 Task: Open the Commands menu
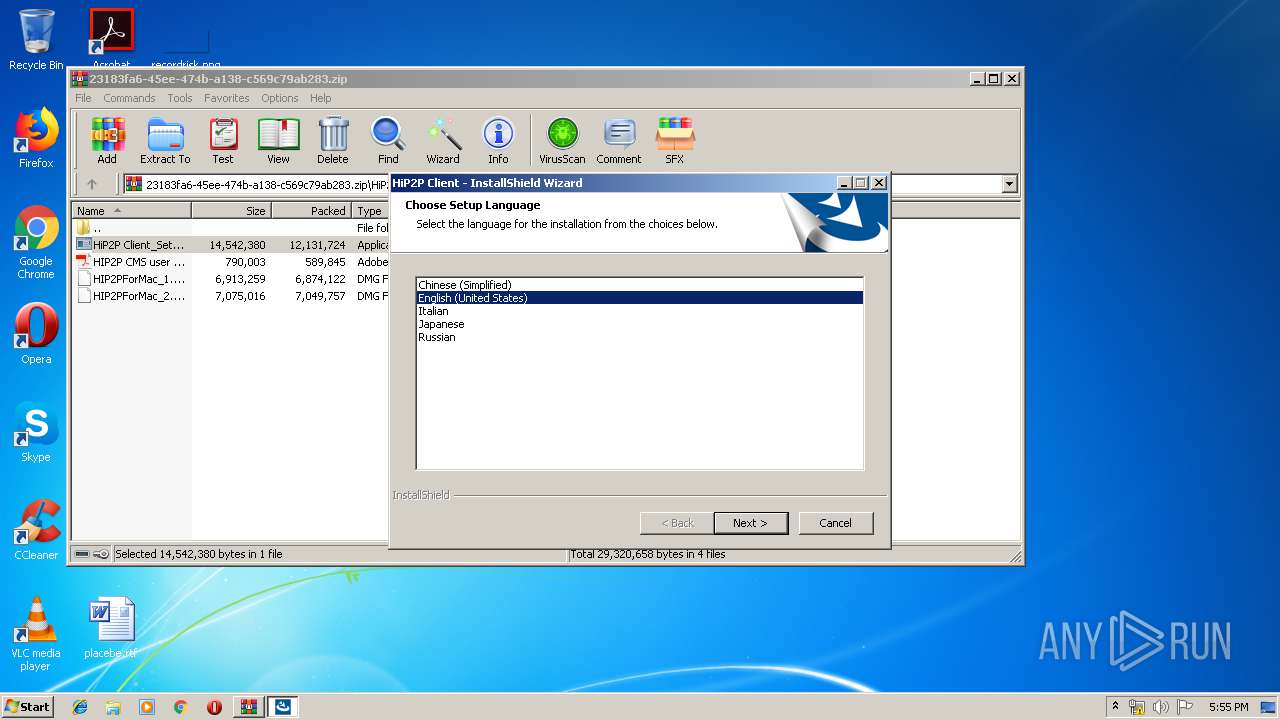pyautogui.click(x=129, y=98)
